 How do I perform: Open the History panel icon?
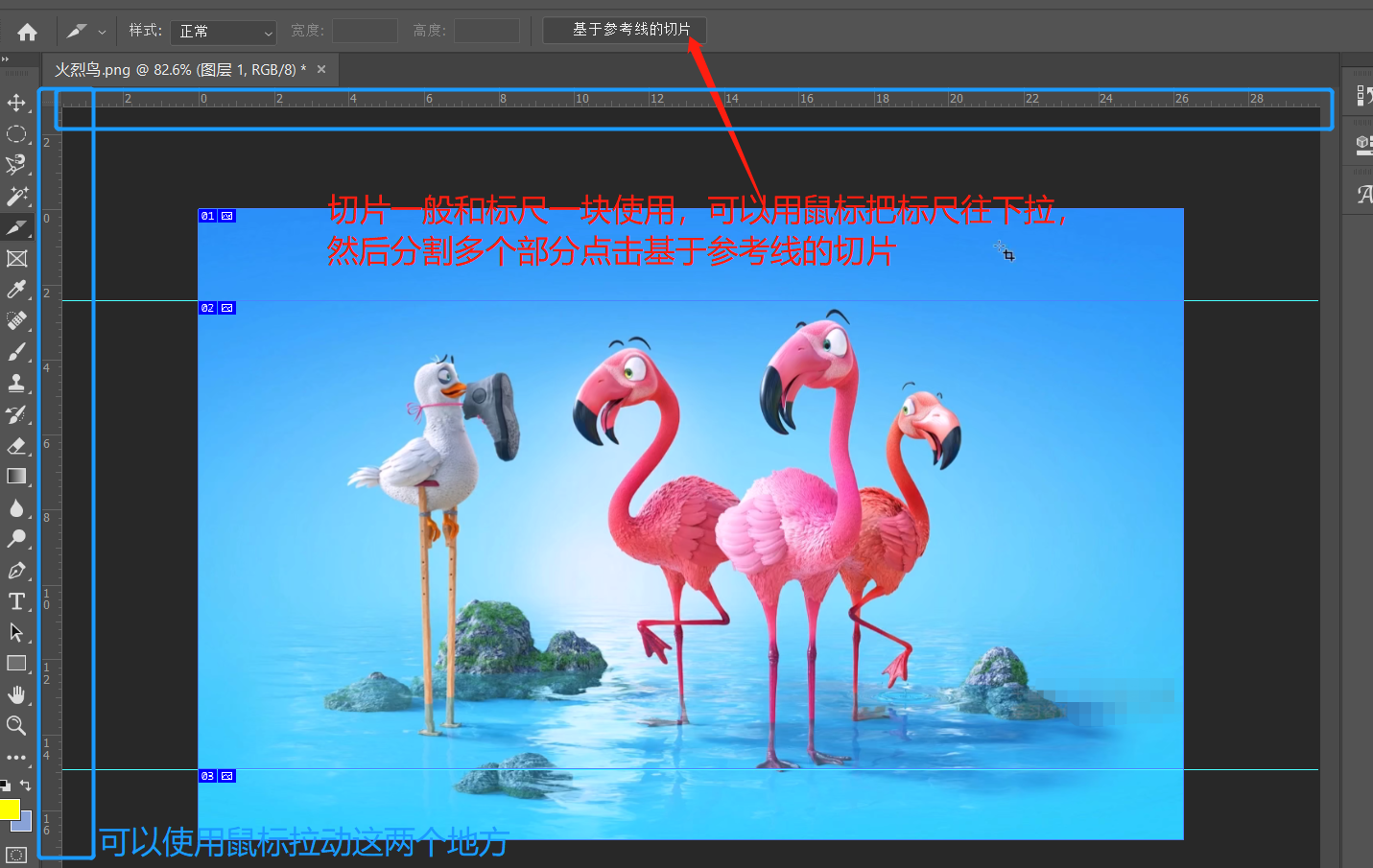coord(1362,95)
